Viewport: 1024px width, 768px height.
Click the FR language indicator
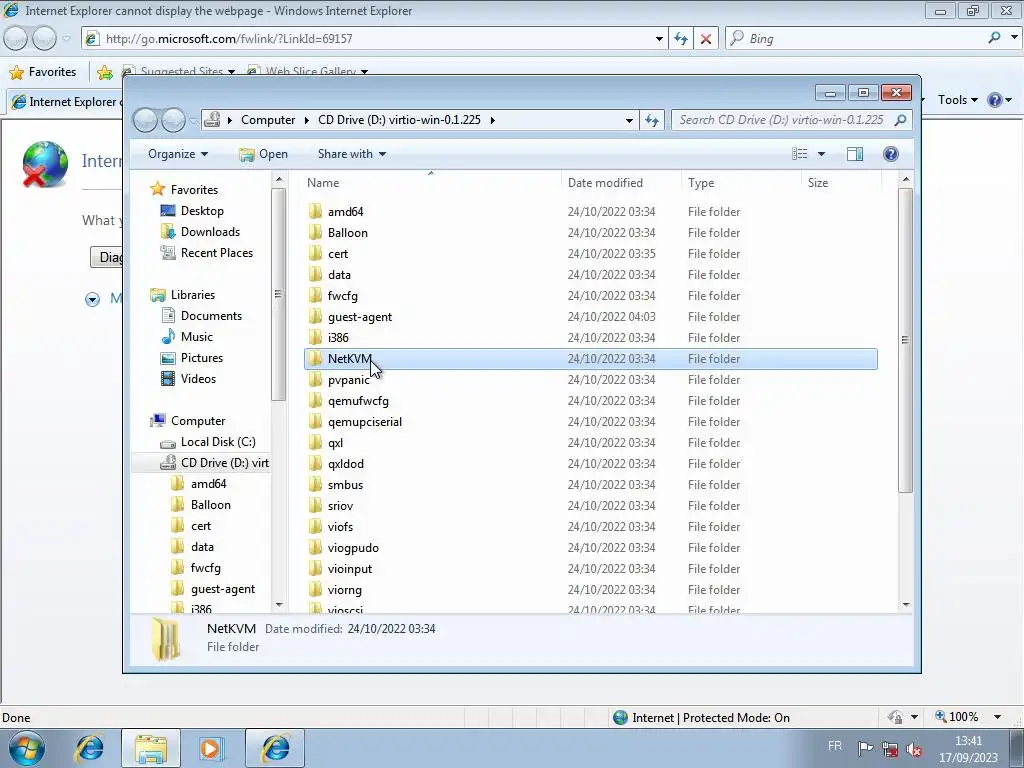coord(835,746)
